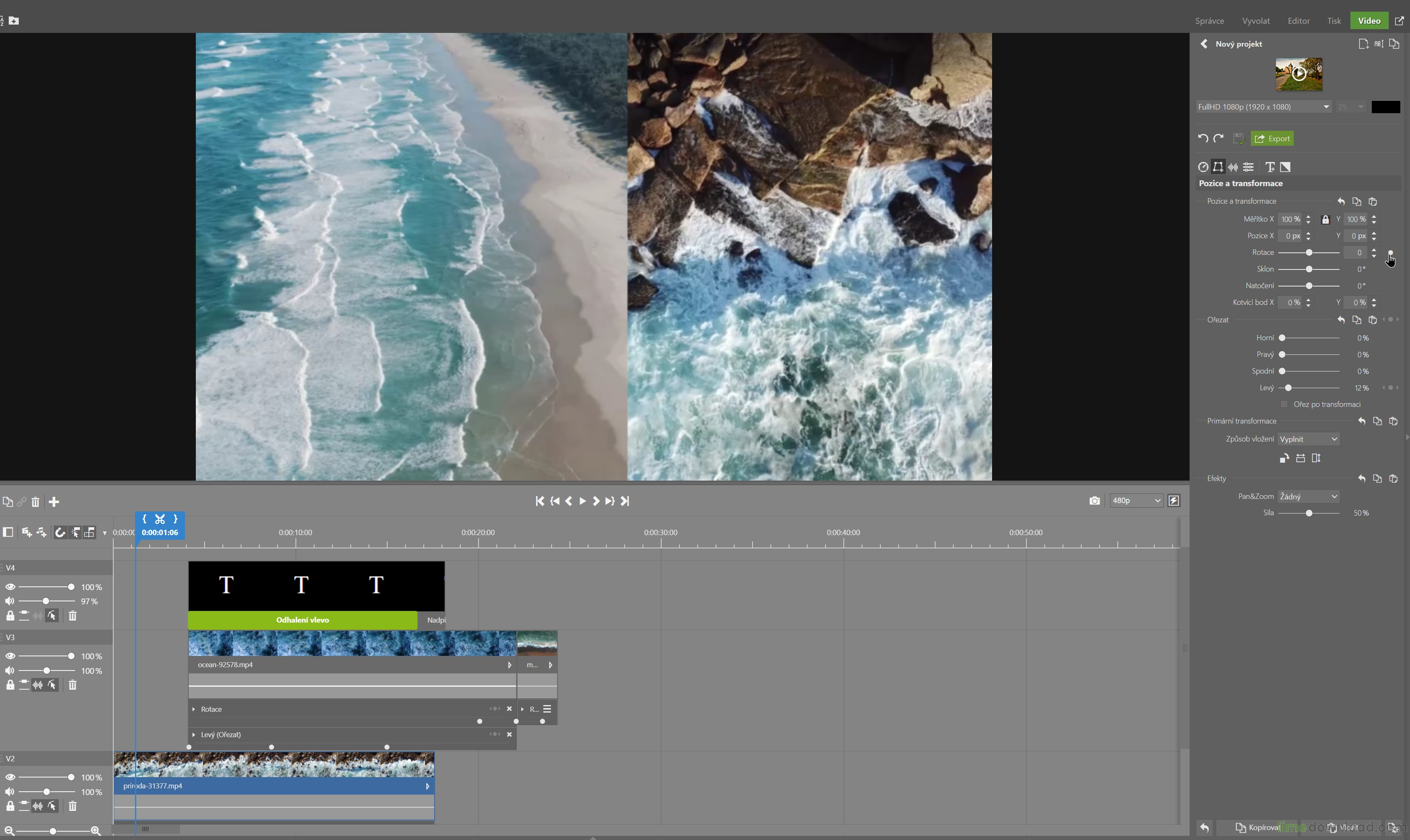Click the scissors split icon on playhead
The image size is (1410, 840).
pyautogui.click(x=160, y=519)
